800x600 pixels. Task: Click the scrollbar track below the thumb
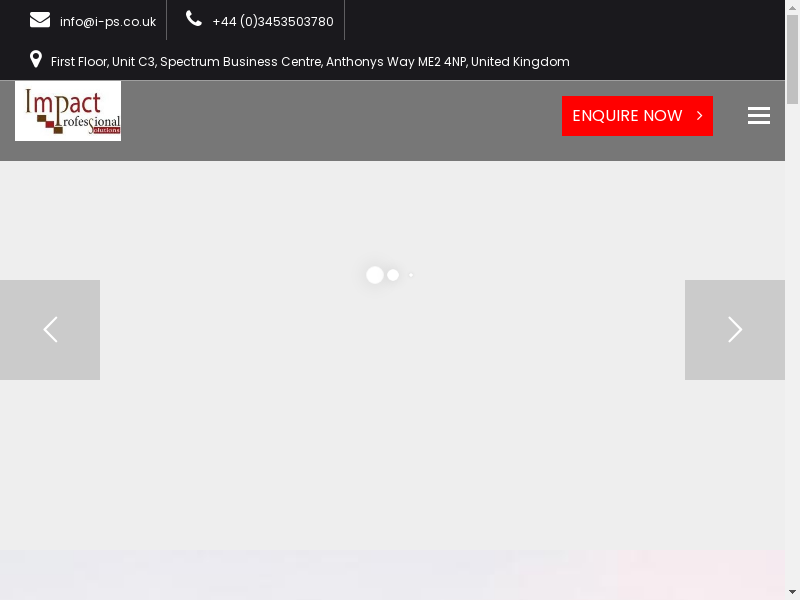pyautogui.click(x=792, y=350)
